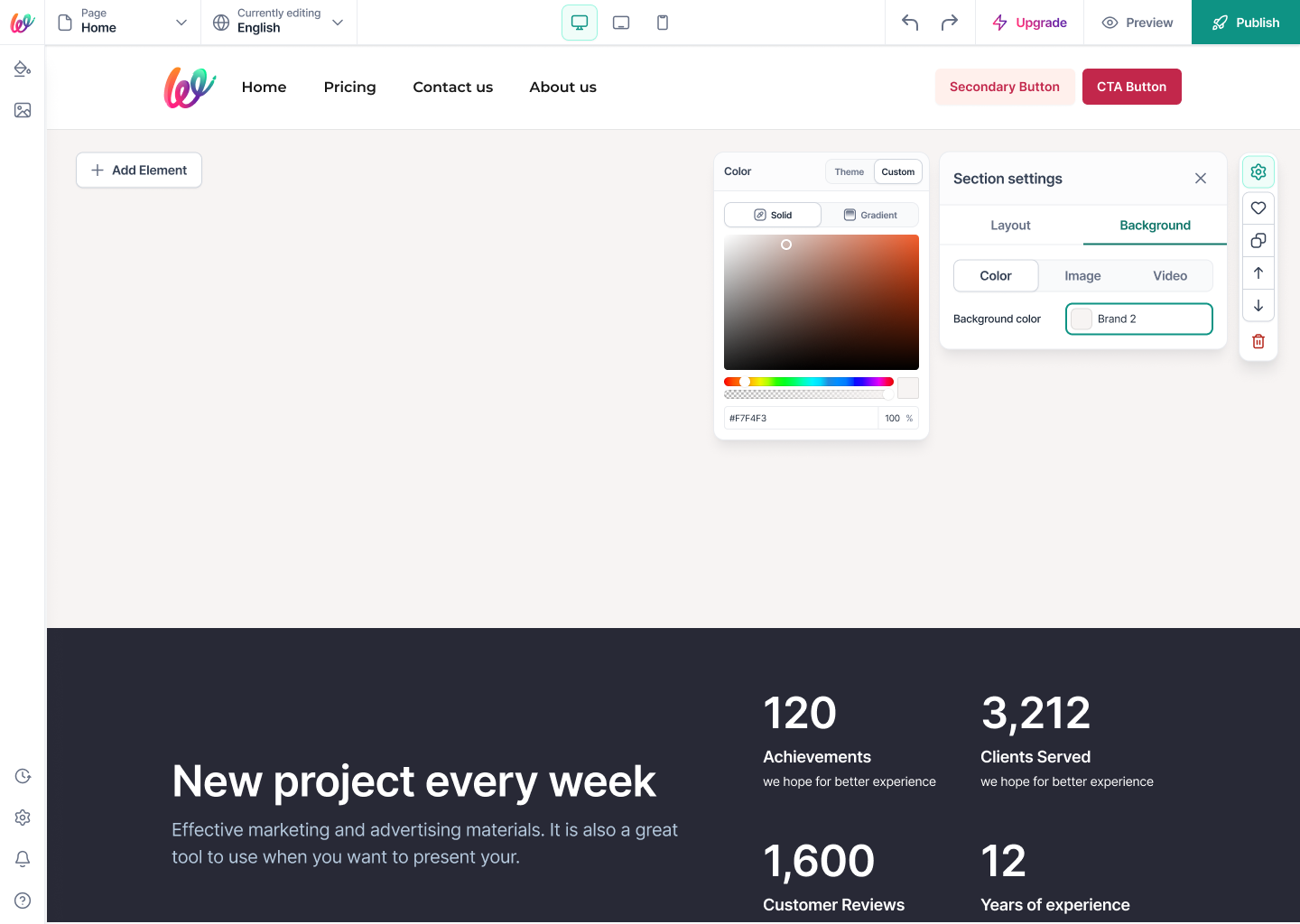Click the 120 Achievements number
Screen dimensions: 1300x924
pos(800,713)
